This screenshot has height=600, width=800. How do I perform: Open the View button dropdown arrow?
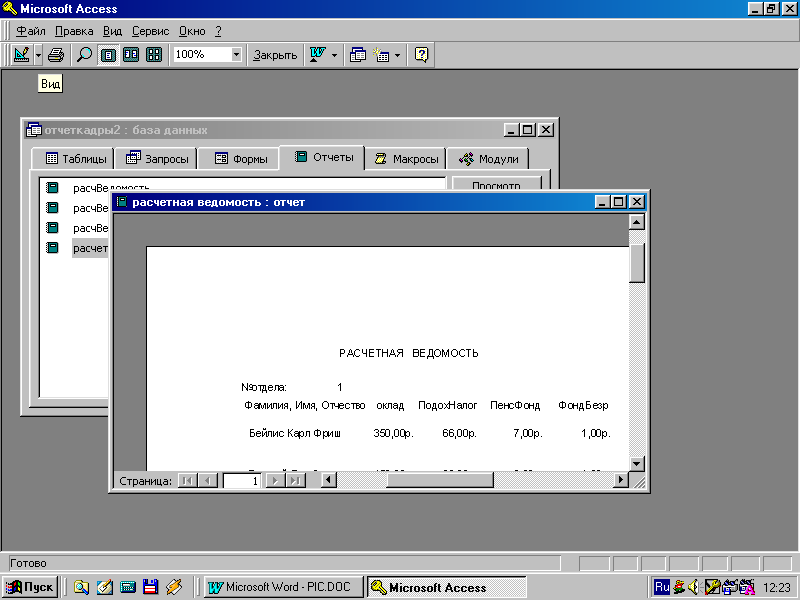coord(38,54)
